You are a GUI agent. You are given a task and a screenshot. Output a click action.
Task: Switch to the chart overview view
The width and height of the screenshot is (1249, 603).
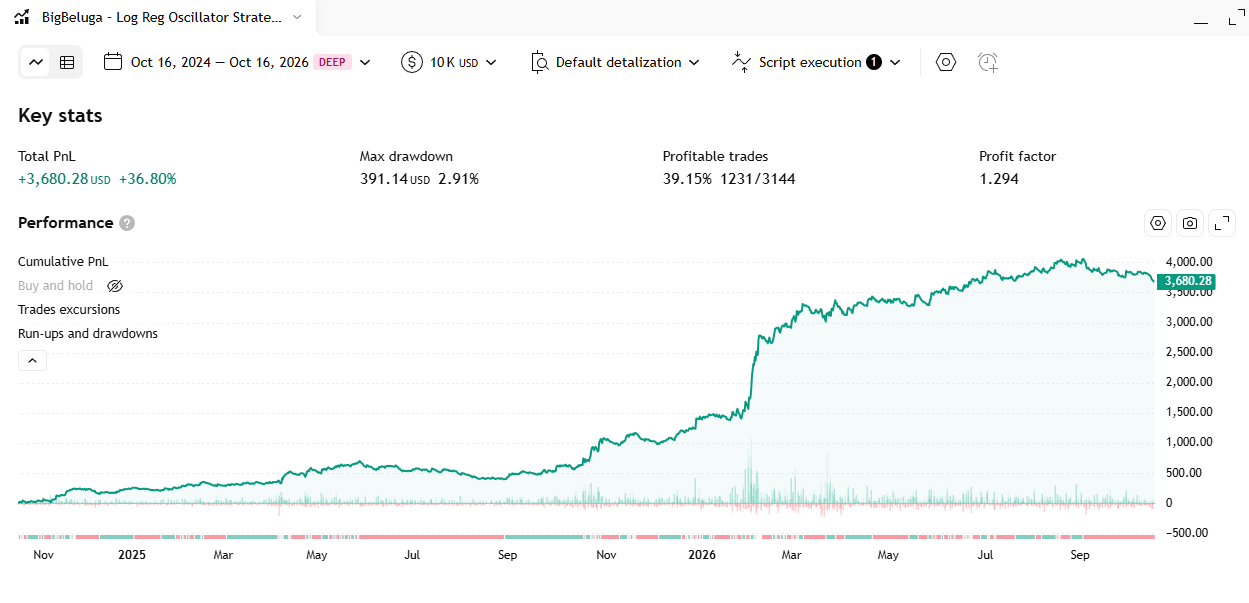(36, 62)
